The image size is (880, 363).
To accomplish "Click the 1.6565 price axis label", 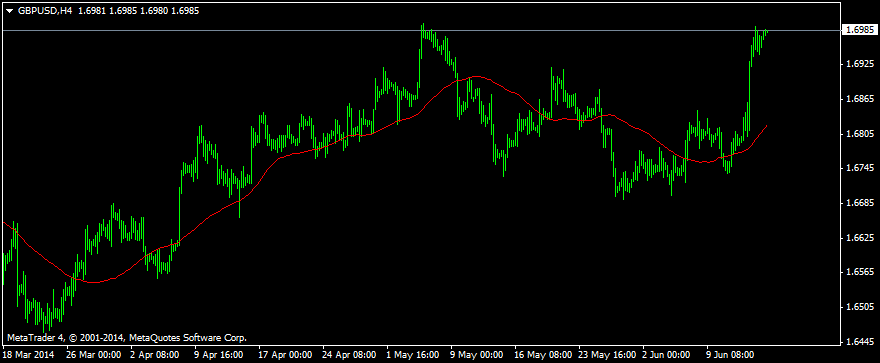I will click(x=859, y=272).
